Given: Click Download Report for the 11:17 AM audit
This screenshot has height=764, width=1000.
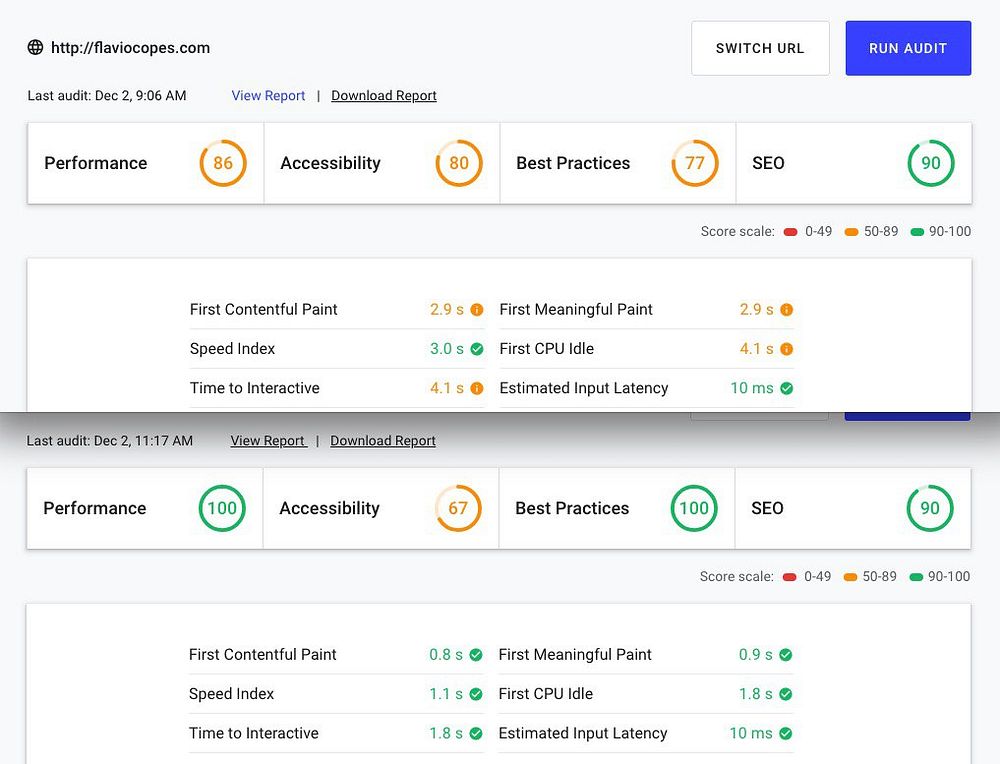Looking at the screenshot, I should pyautogui.click(x=383, y=441).
